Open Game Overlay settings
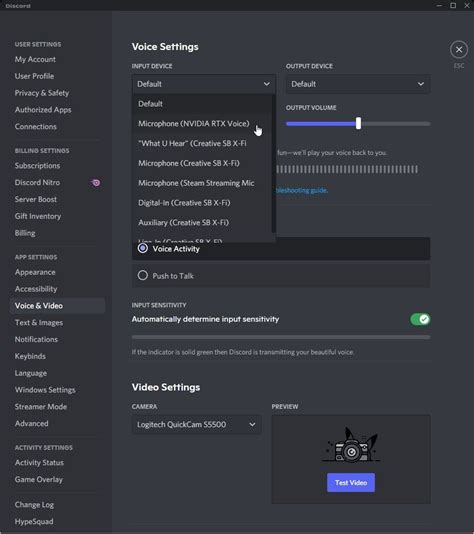474x534 pixels. (x=38, y=480)
